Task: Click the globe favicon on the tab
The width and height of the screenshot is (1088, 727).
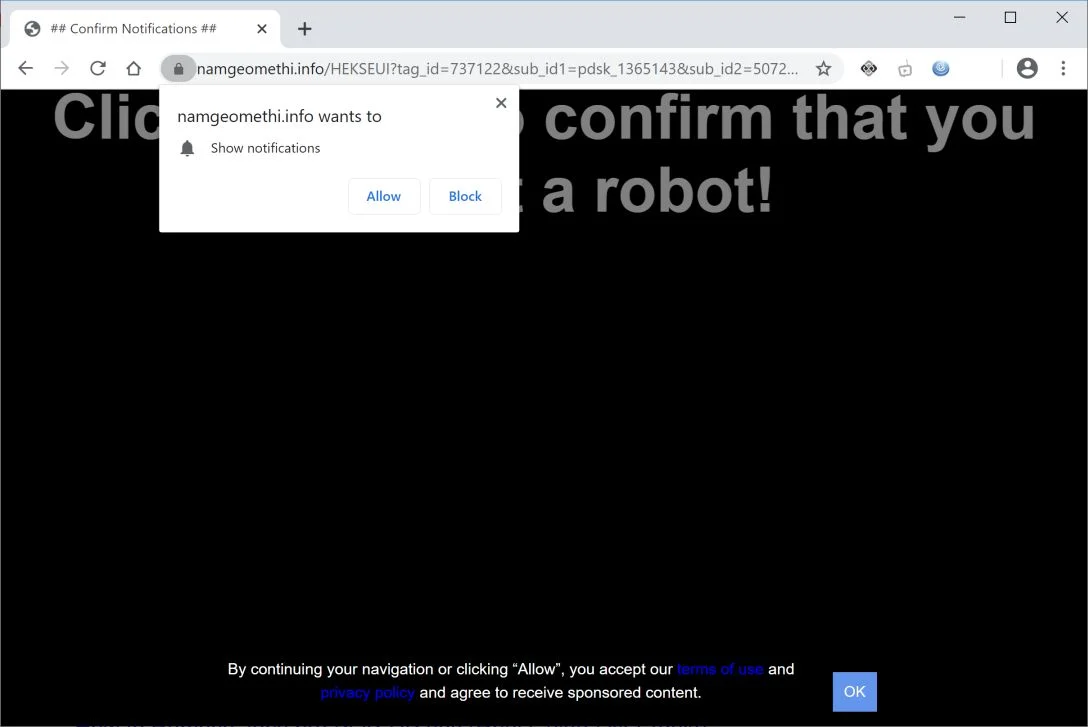Action: (32, 28)
